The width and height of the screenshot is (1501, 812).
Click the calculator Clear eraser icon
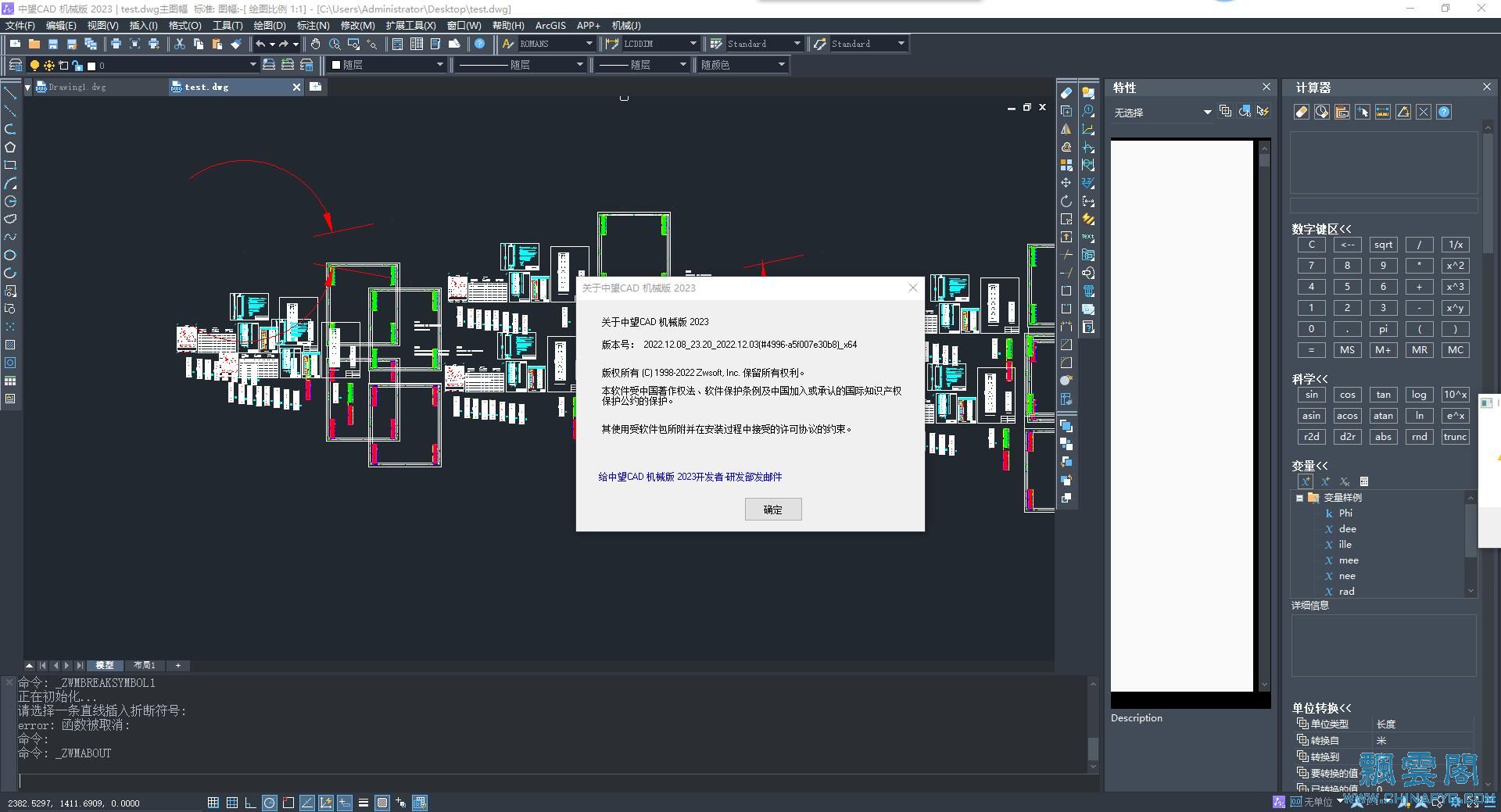[1302, 112]
